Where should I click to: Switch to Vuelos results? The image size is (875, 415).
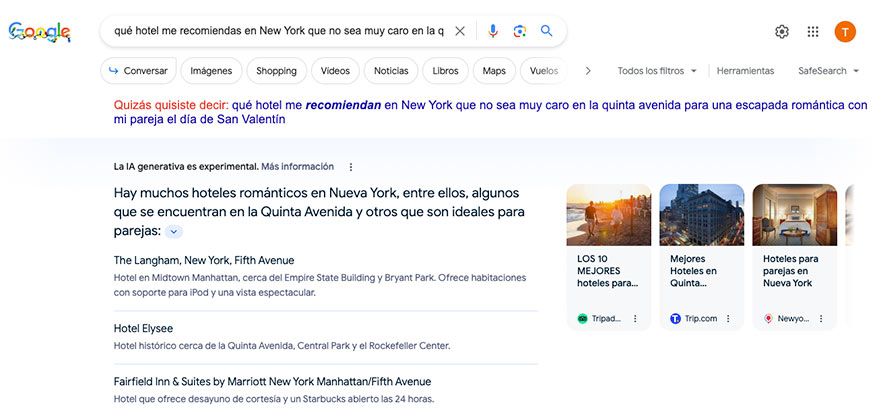coord(544,71)
